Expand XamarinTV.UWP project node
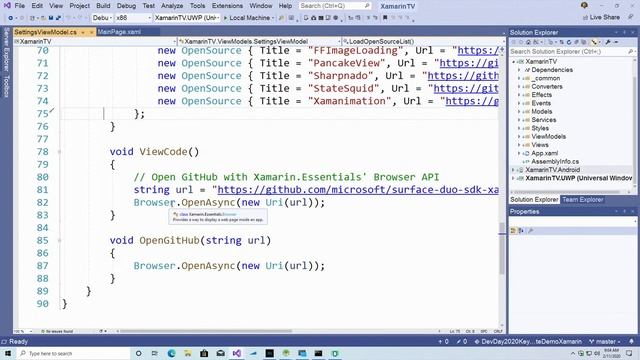 pyautogui.click(x=513, y=178)
